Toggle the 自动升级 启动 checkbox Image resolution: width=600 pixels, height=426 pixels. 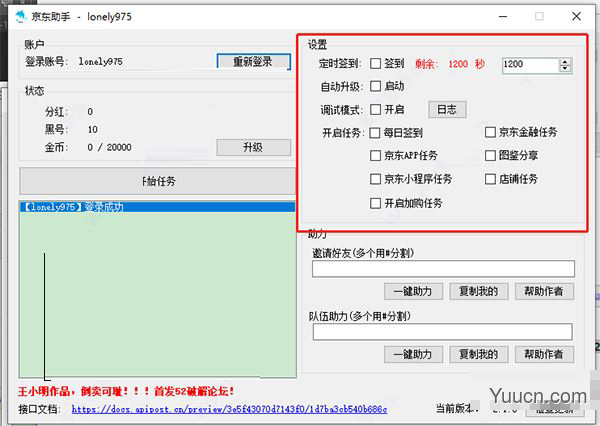375,86
